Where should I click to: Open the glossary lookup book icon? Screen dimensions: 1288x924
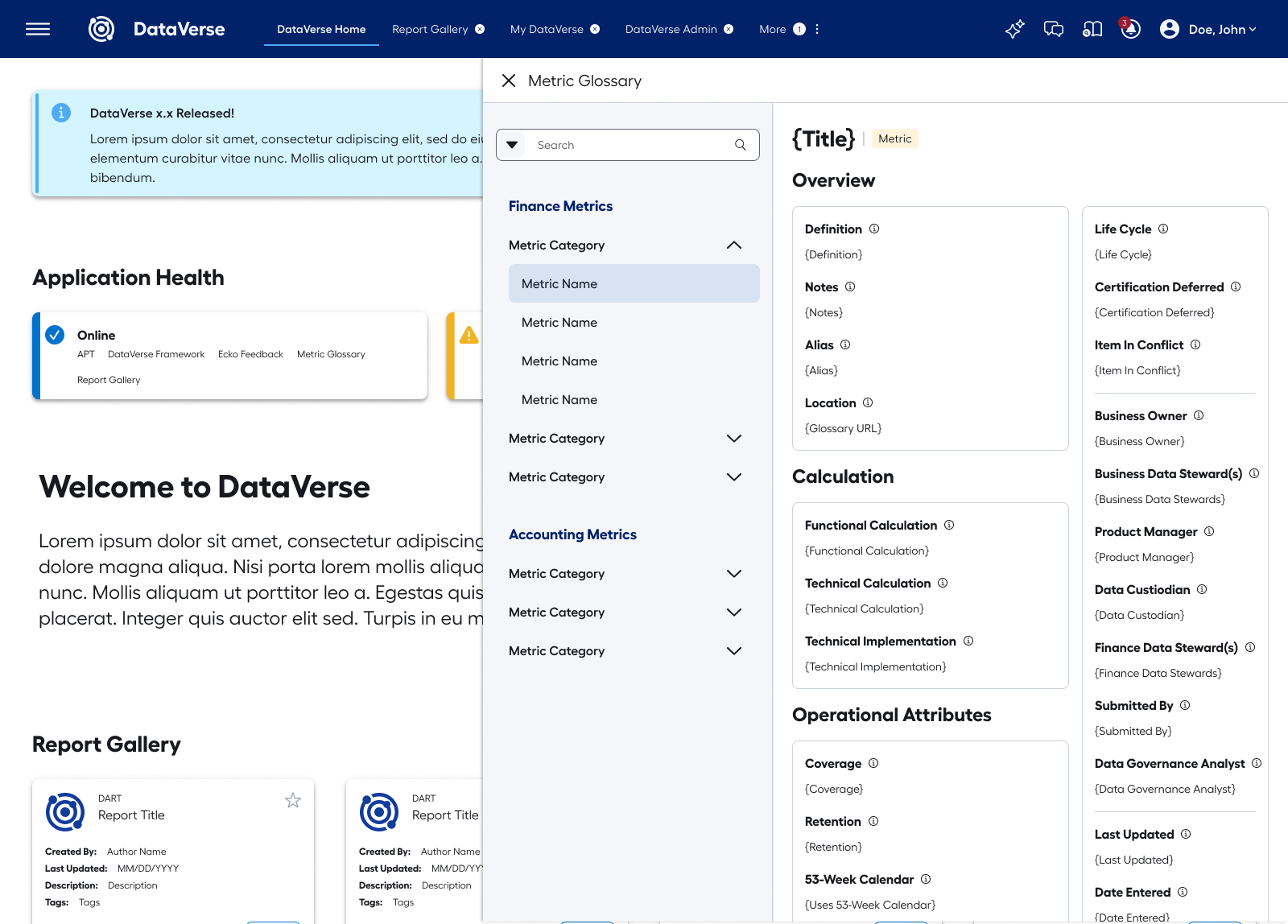click(x=1092, y=29)
